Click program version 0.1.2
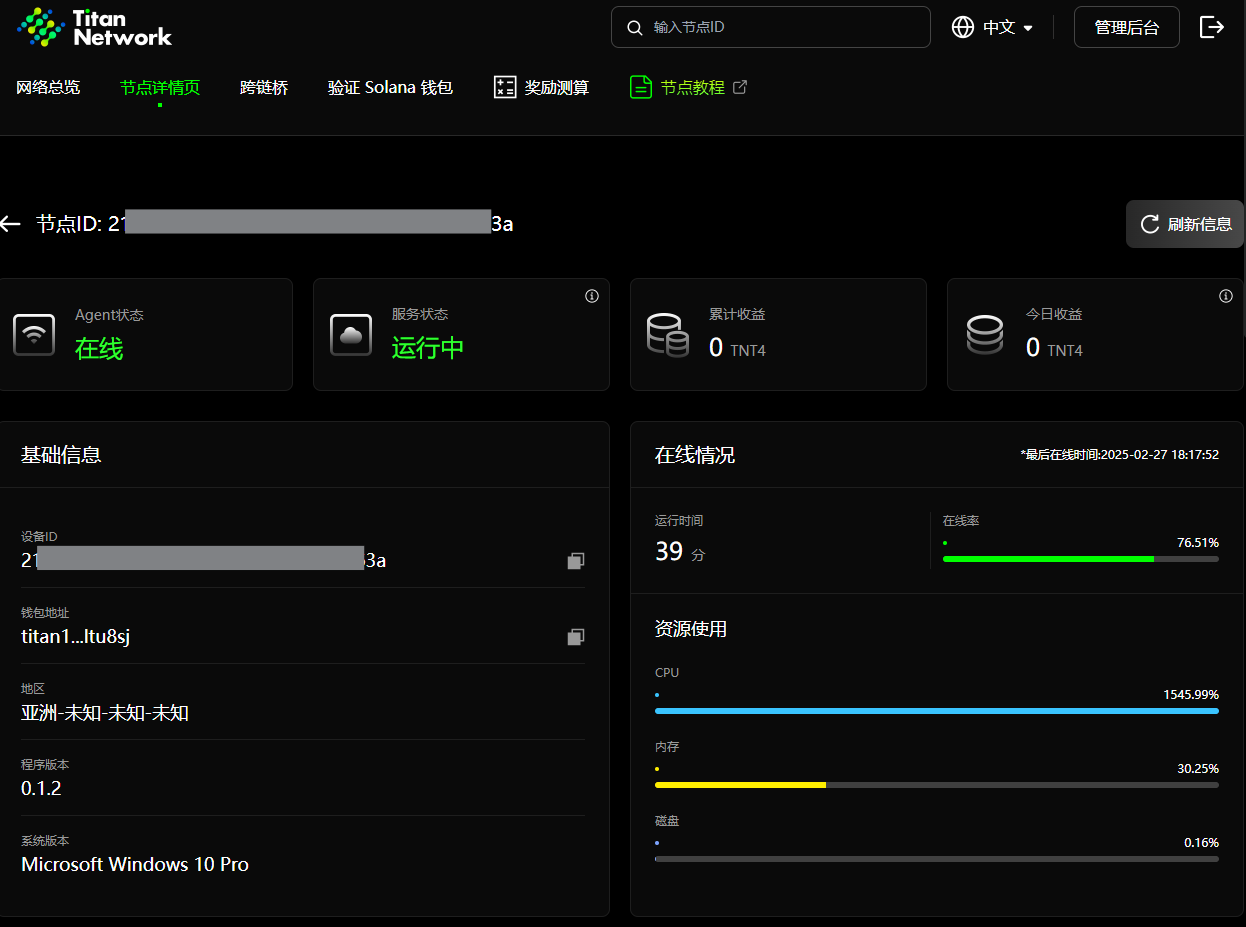The image size is (1246, 927). click(41, 788)
